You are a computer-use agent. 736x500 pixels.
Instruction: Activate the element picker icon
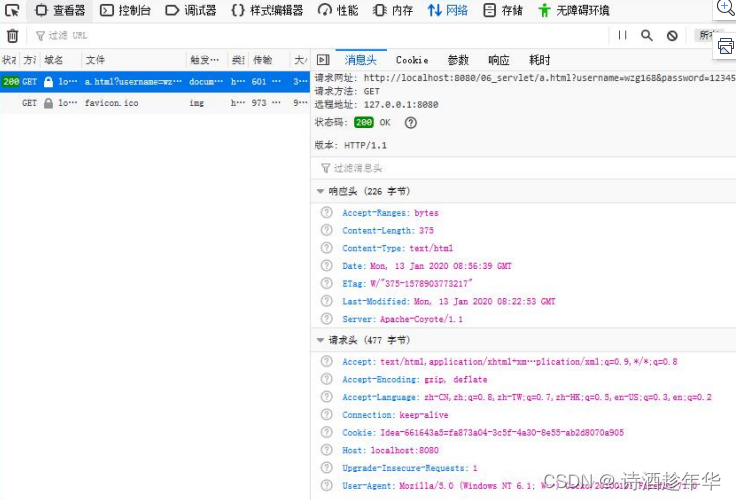pos(12,10)
